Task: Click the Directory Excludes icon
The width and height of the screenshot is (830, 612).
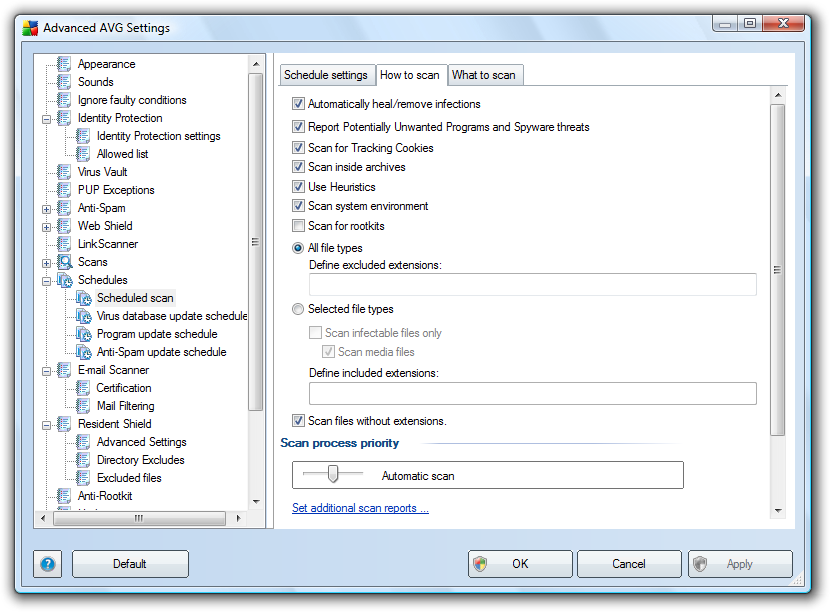Action: pos(83,460)
